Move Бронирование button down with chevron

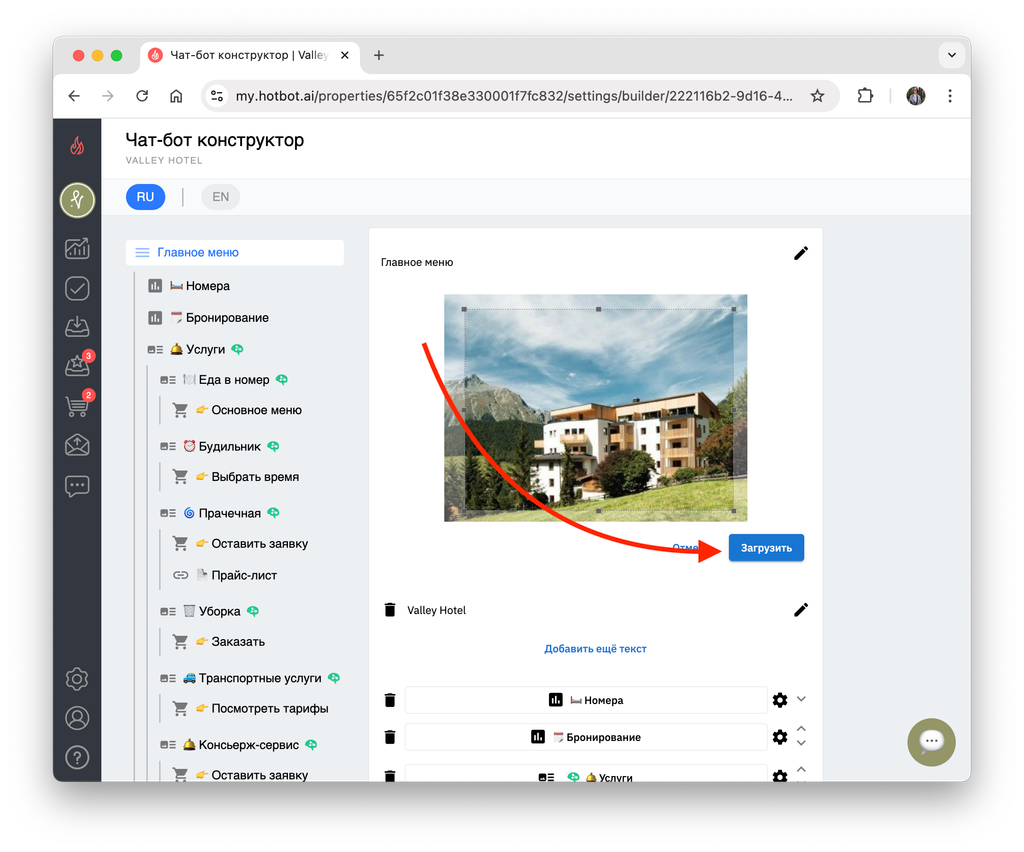tap(801, 743)
